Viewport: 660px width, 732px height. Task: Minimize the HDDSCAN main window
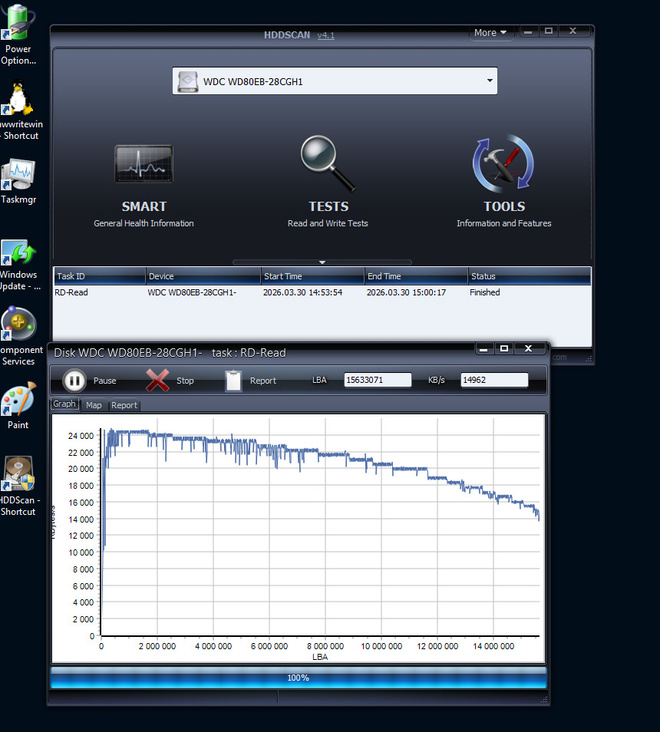click(528, 32)
